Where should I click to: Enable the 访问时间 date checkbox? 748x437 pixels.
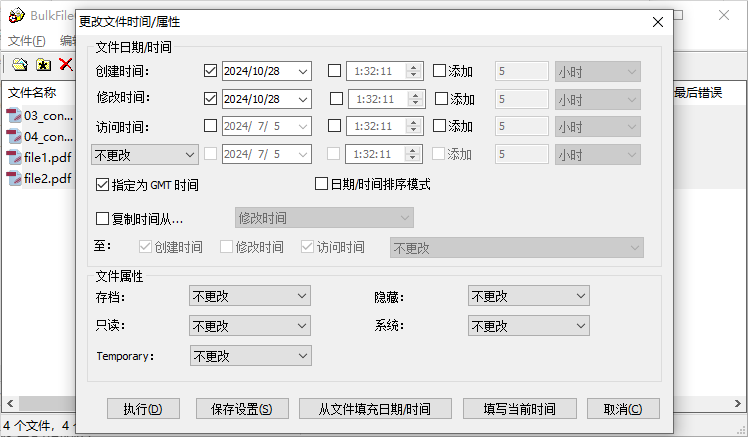[210, 127]
